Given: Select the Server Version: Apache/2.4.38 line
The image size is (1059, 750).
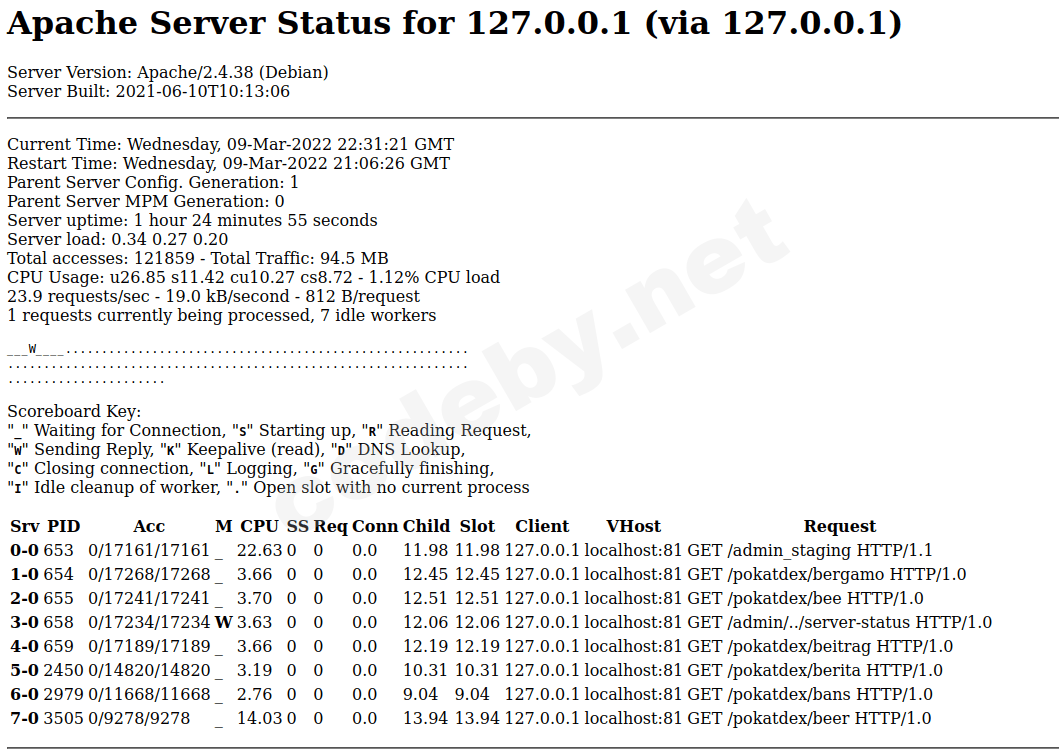Looking at the screenshot, I should point(167,72).
